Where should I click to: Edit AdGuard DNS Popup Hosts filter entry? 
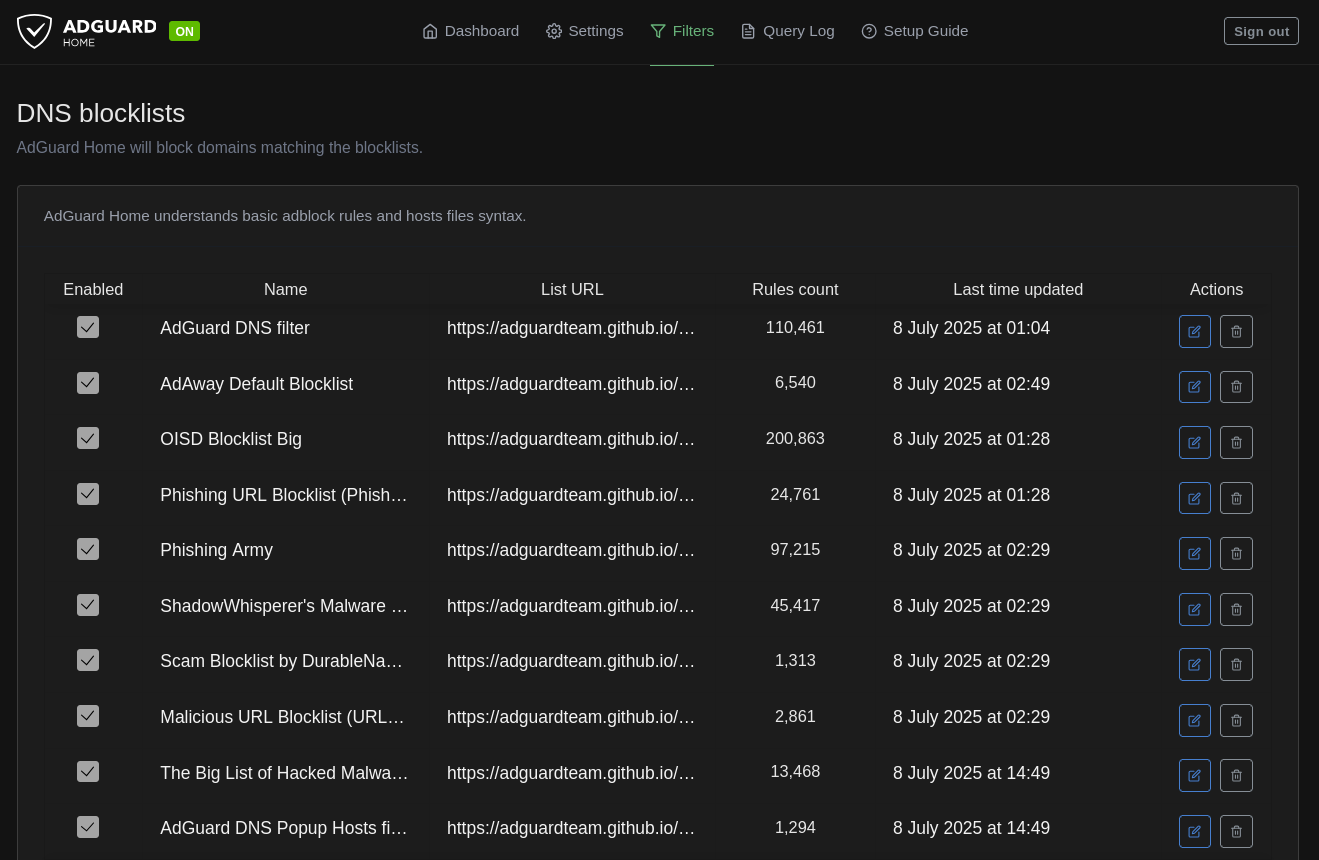(1195, 831)
